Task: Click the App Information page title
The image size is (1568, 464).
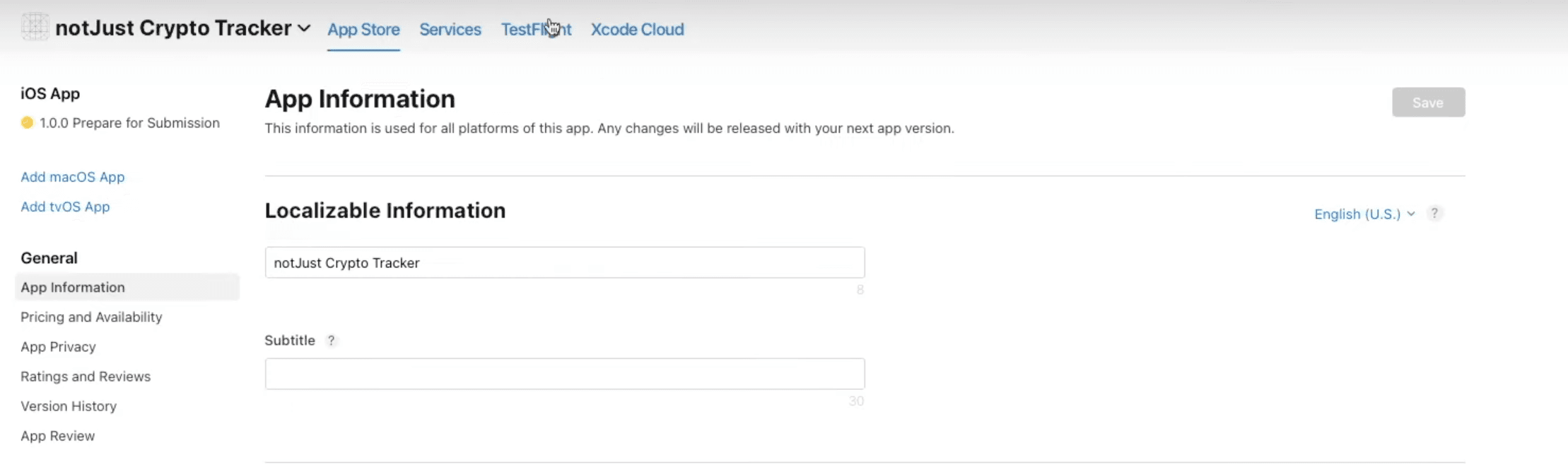Action: (x=360, y=99)
